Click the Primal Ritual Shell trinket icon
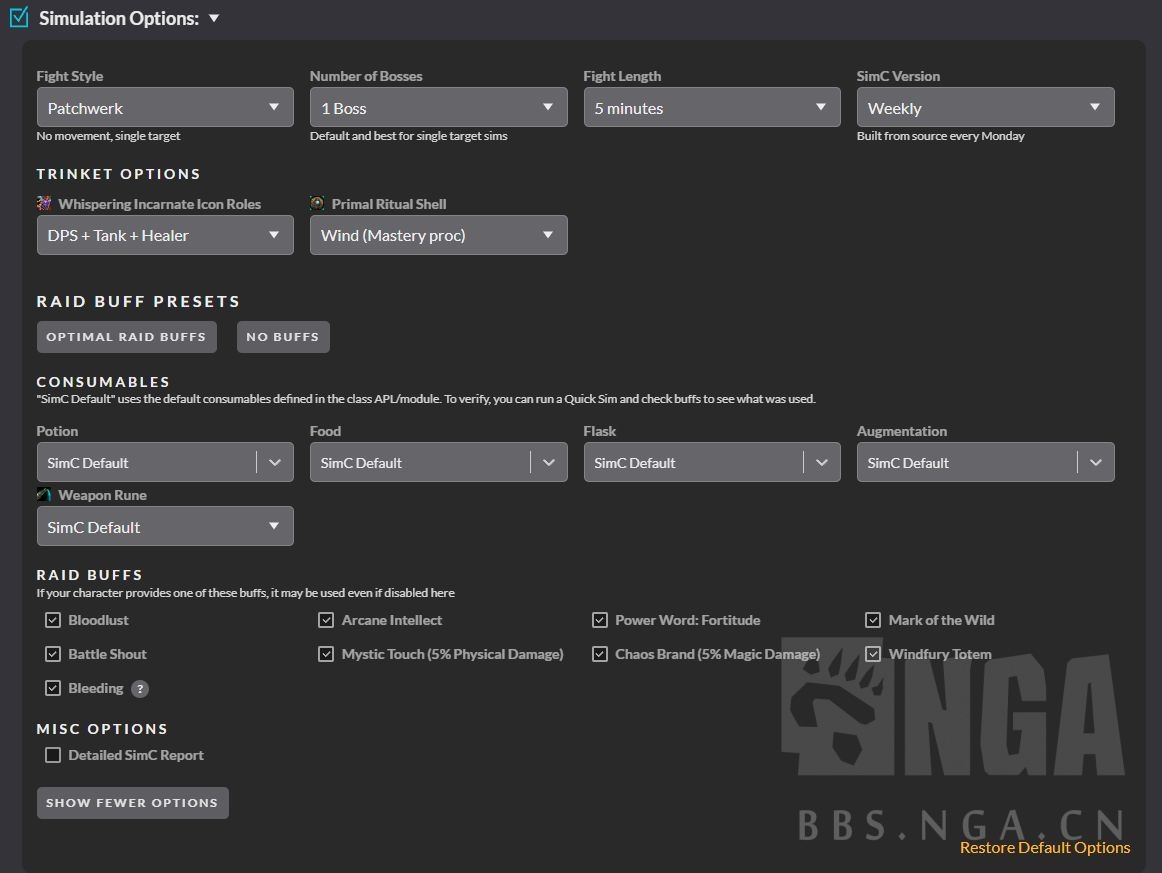 [317, 204]
